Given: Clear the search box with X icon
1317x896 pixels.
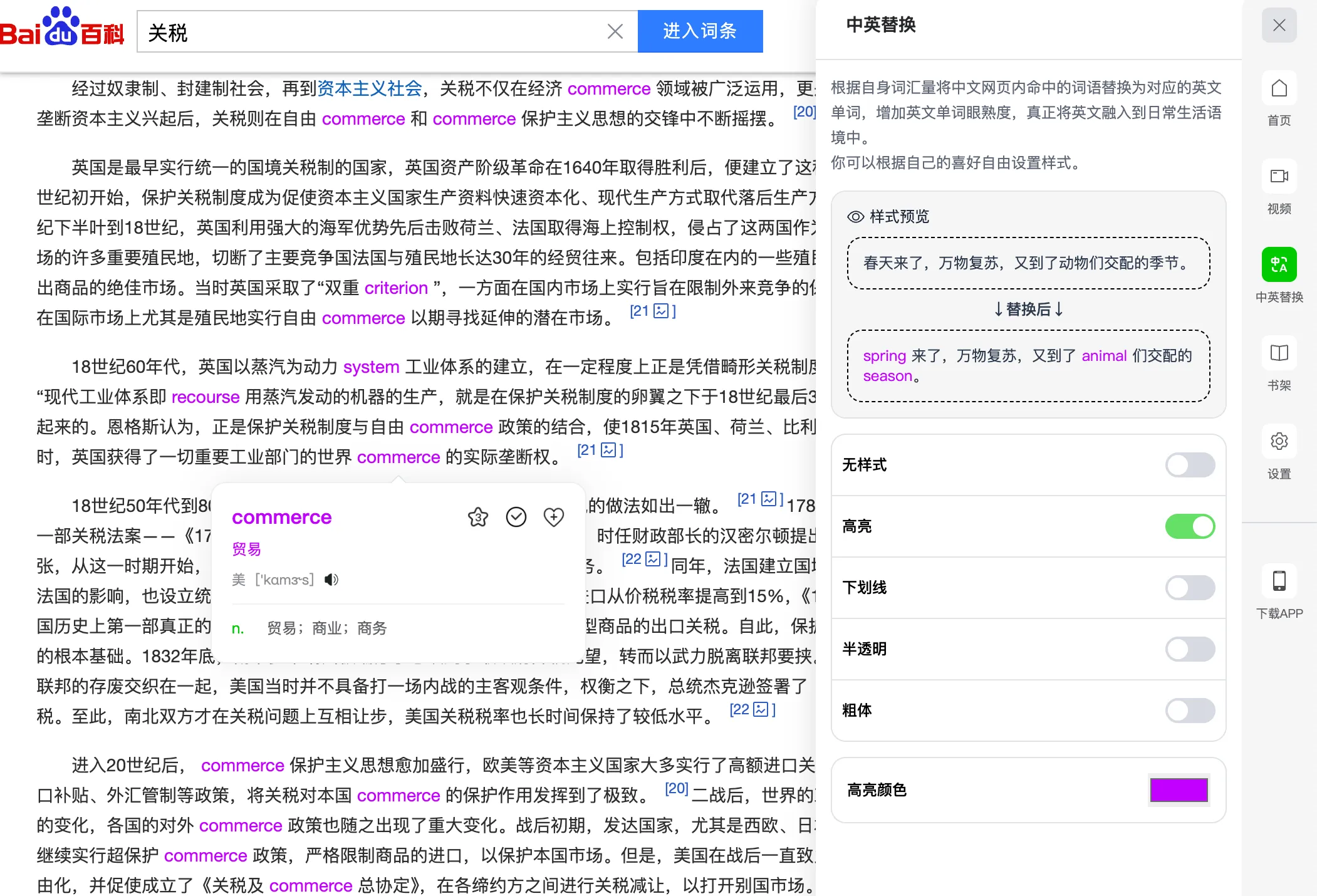Looking at the screenshot, I should [615, 31].
